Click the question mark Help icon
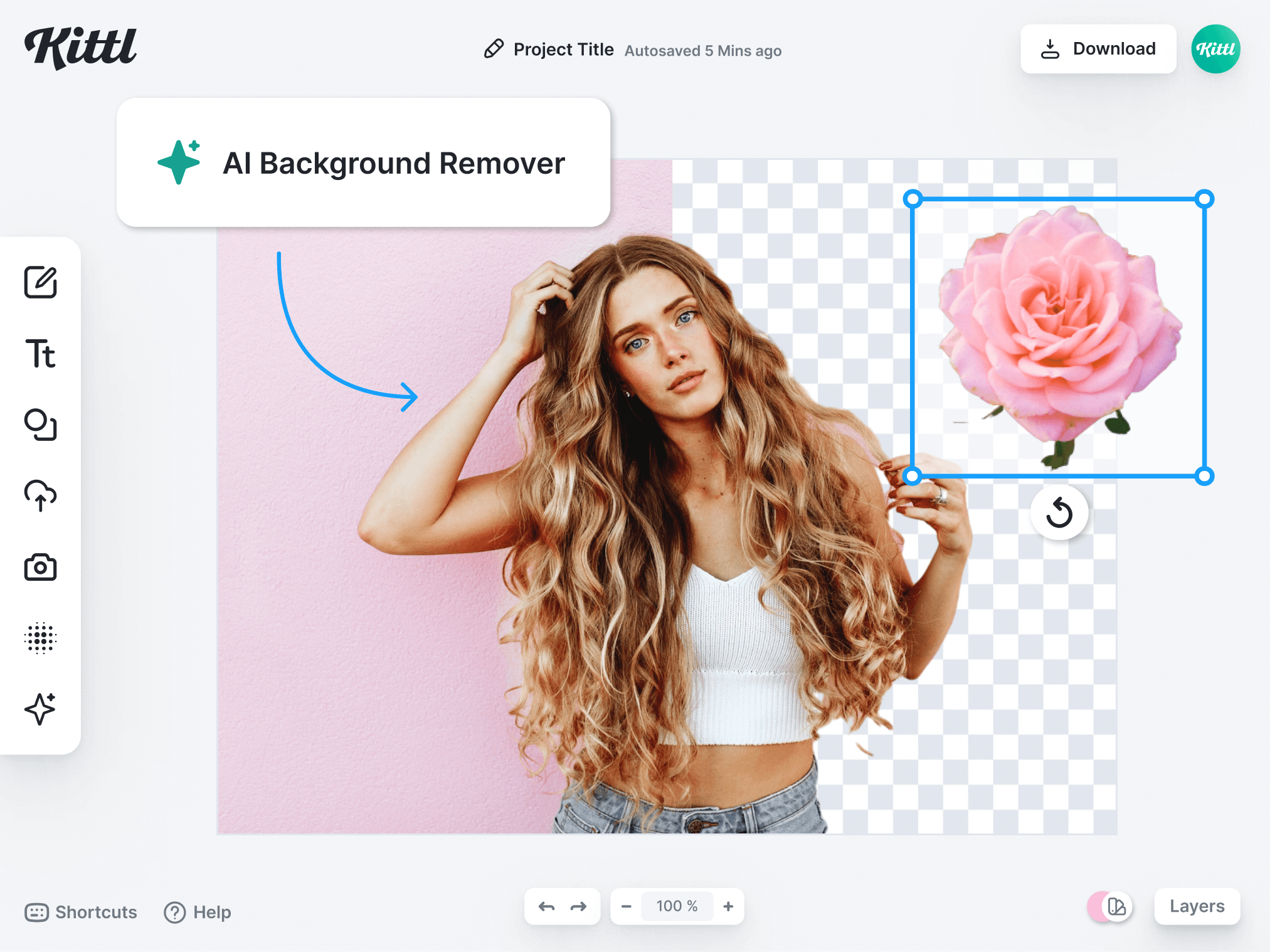Image resolution: width=1270 pixels, height=952 pixels. [175, 912]
